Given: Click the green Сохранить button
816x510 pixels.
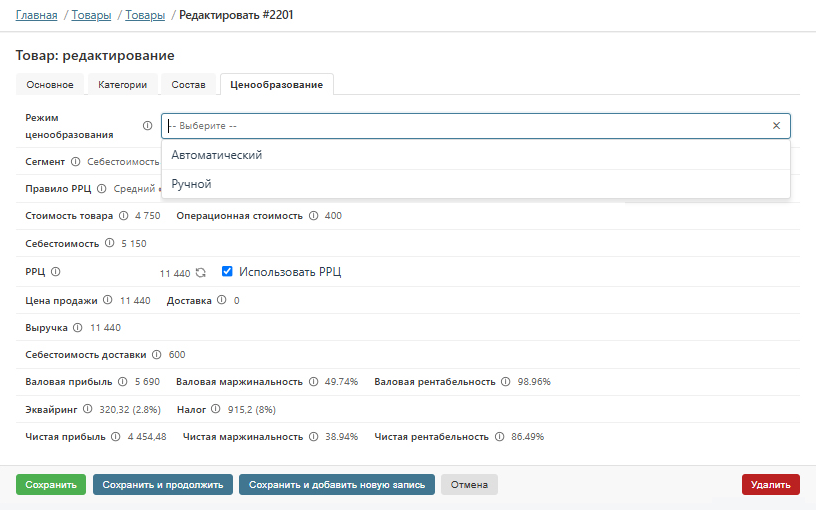Looking at the screenshot, I should (51, 484).
